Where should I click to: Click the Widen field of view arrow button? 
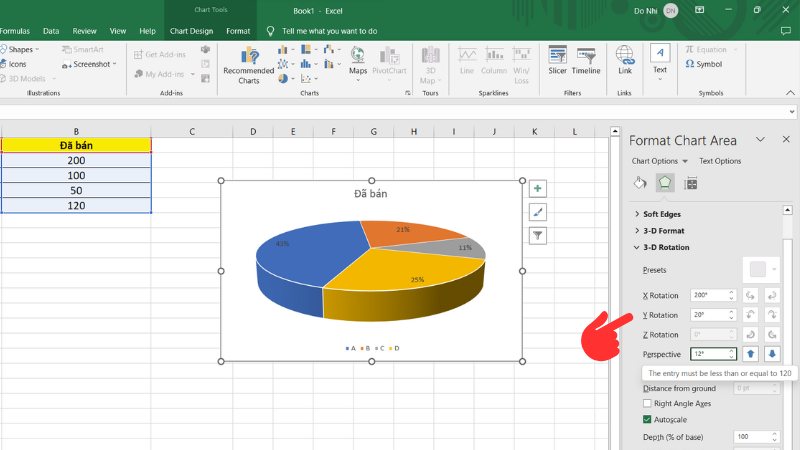point(772,354)
